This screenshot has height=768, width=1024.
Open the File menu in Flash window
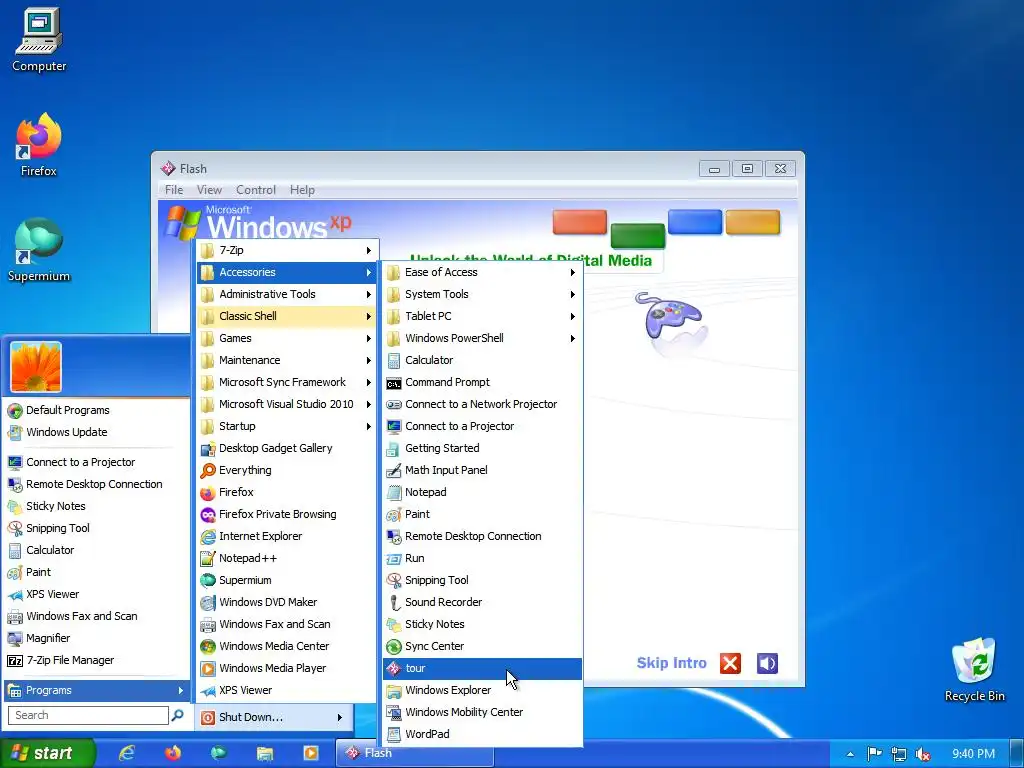tap(174, 189)
